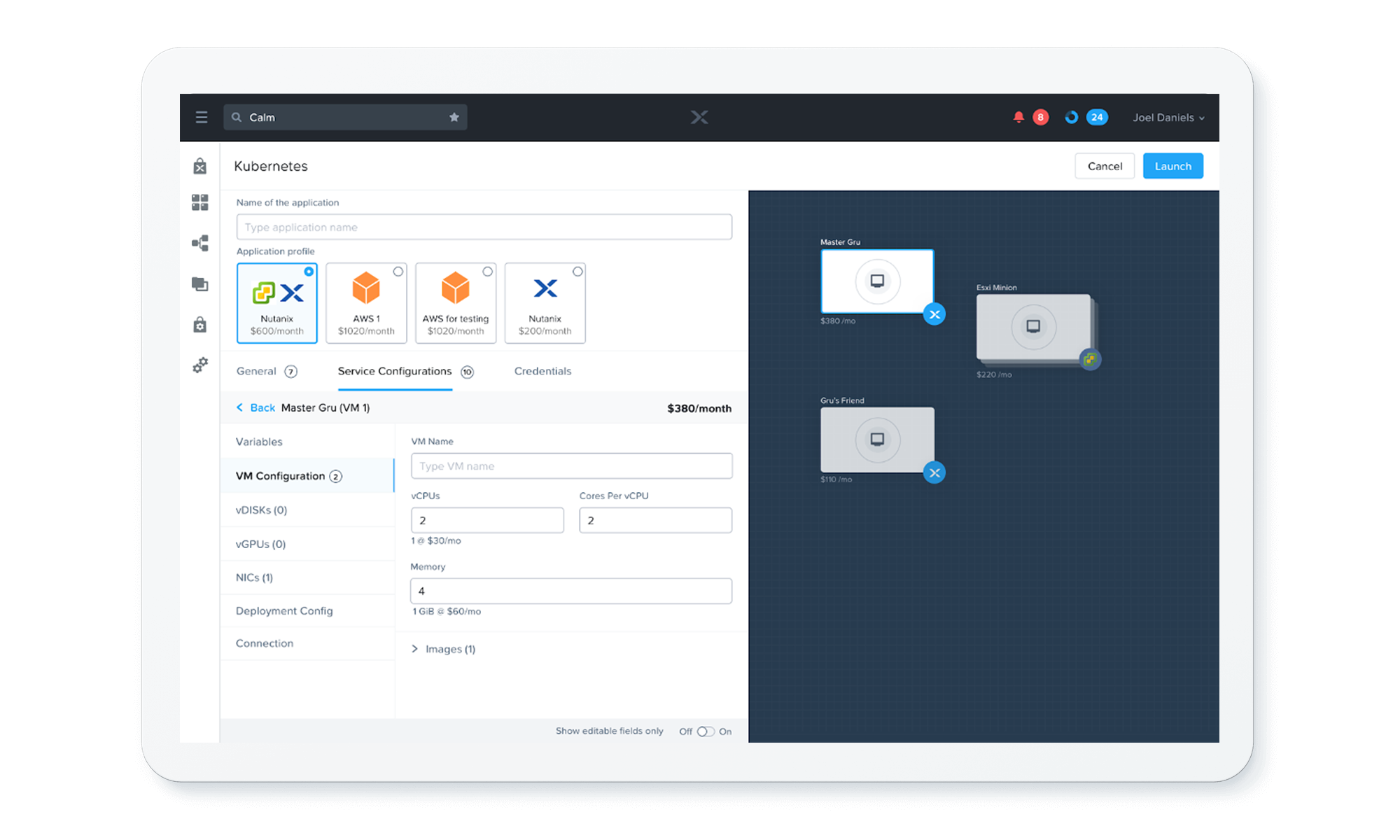Screen dimensions: 1400x840
Task: Open the settings gears icon in the sidebar
Action: coord(200,365)
